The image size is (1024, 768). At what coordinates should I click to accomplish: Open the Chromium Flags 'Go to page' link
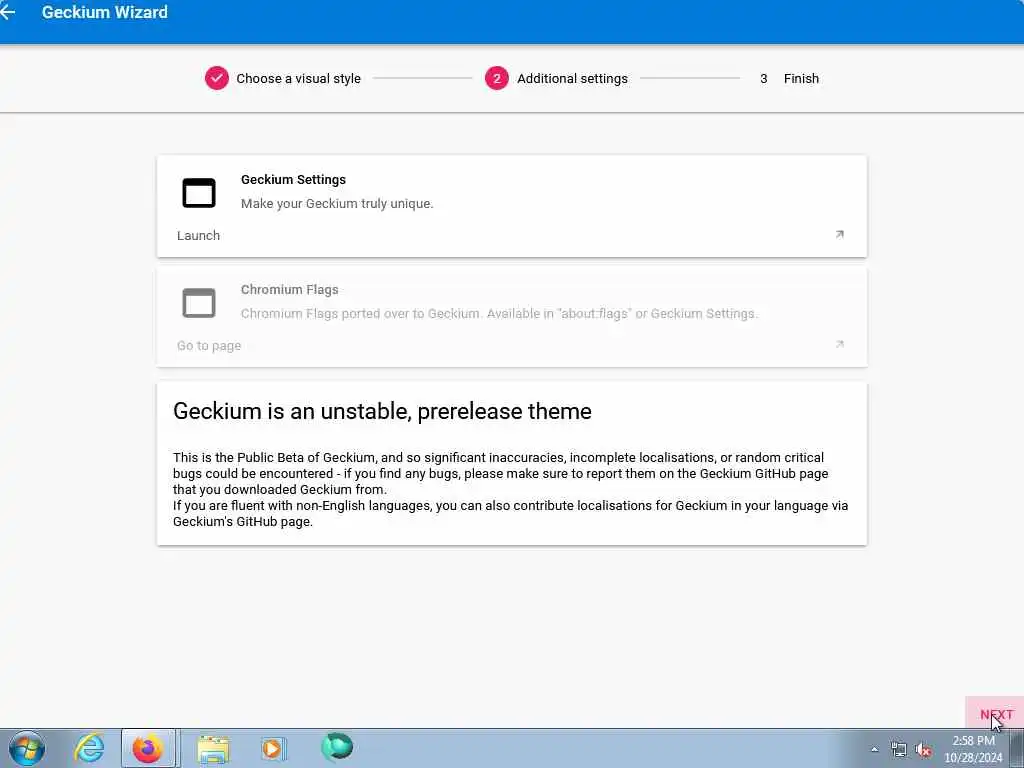209,345
